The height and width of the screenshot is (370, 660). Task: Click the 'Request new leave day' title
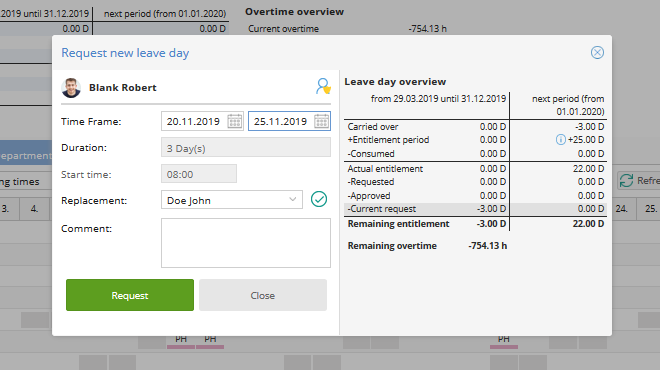125,53
